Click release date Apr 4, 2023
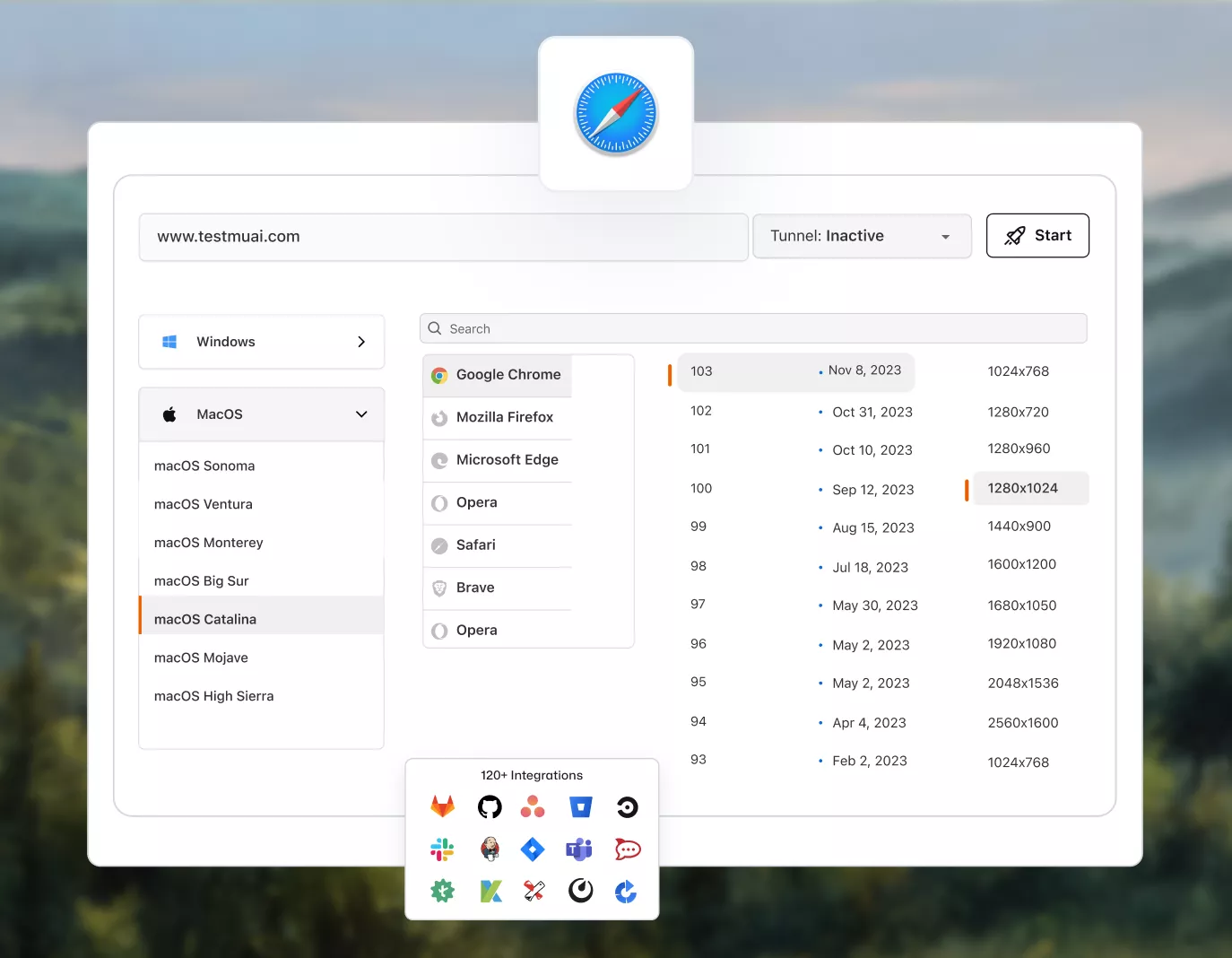1232x958 pixels. 869,723
